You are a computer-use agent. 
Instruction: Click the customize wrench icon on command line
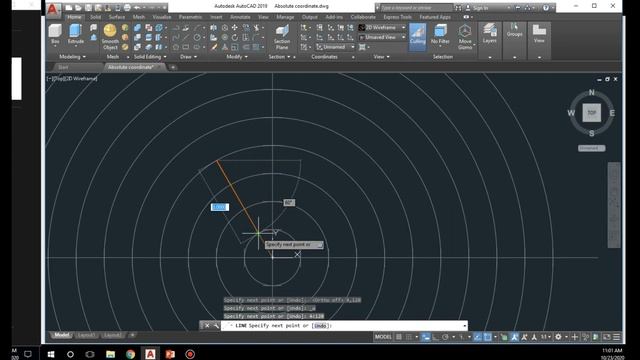click(x=216, y=325)
